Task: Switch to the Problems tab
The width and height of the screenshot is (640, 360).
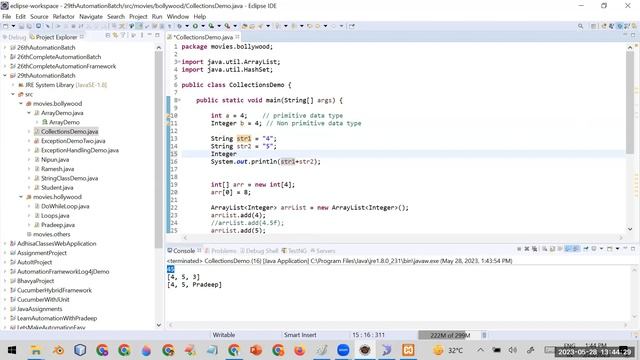Action: 221,251
